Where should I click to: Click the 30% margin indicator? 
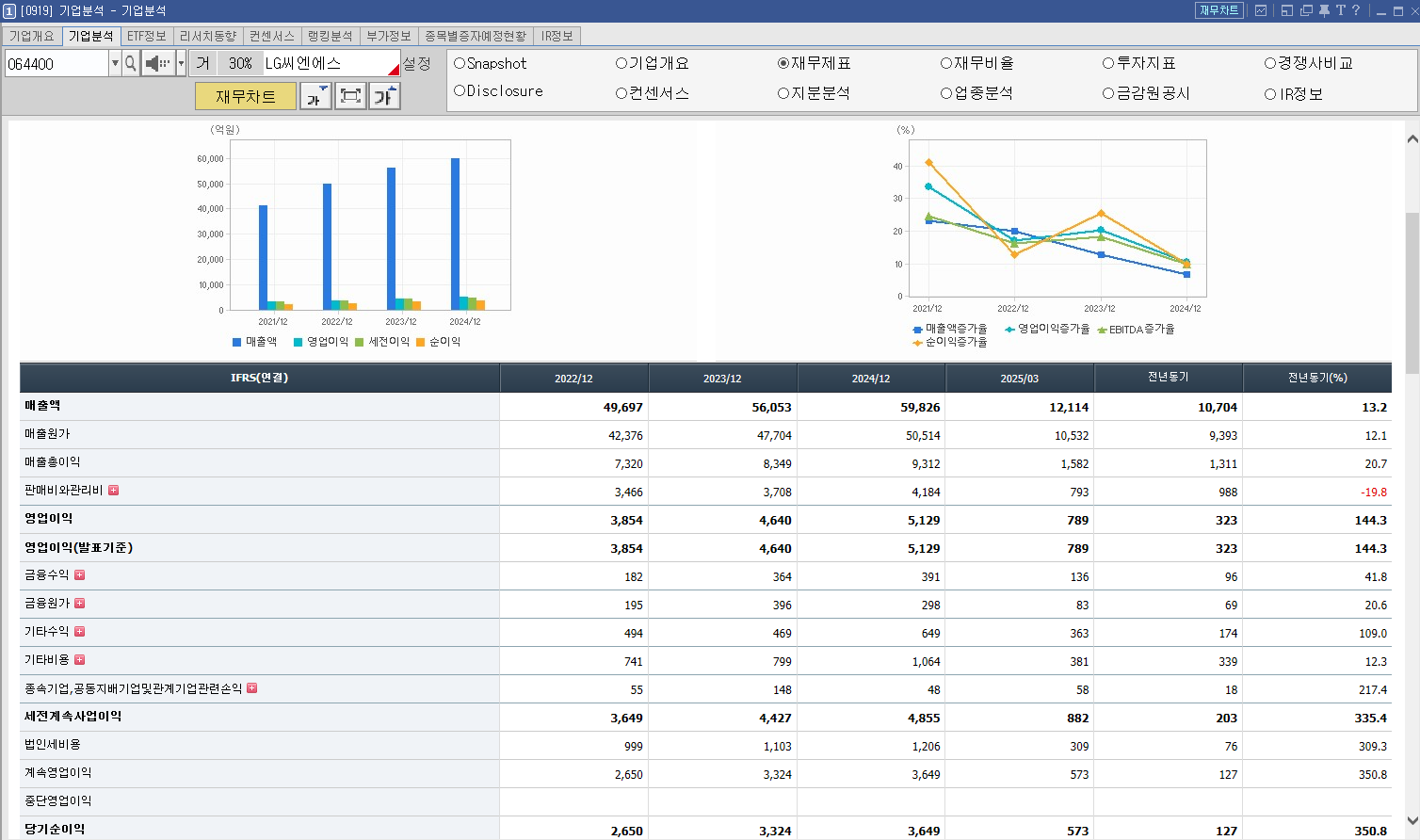coord(240,63)
